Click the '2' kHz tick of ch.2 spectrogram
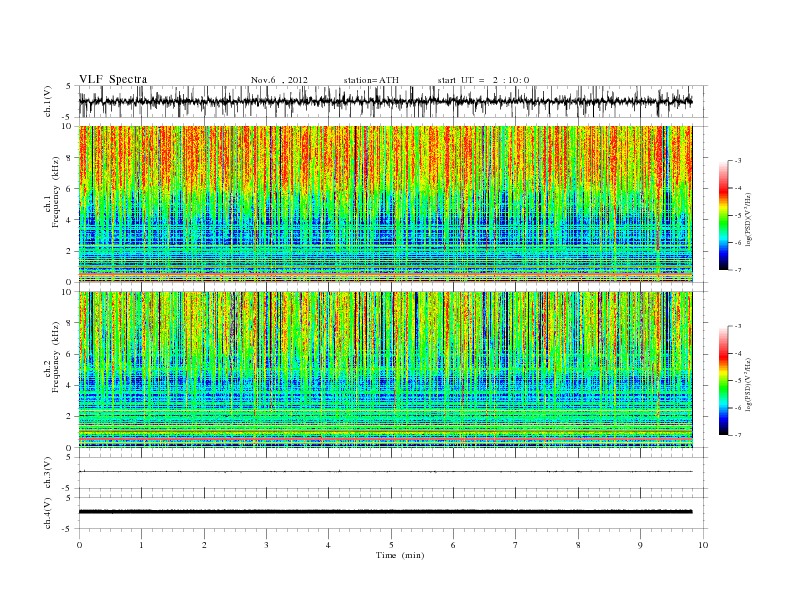 tap(69, 417)
